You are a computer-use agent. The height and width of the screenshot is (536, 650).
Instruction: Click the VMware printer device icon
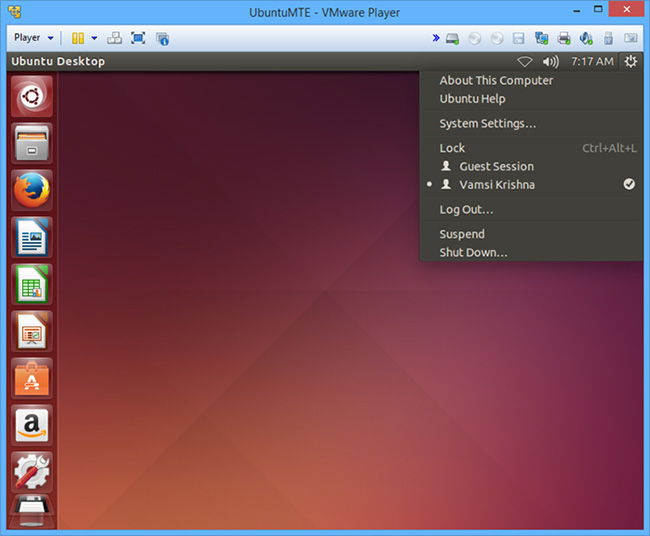pos(564,39)
